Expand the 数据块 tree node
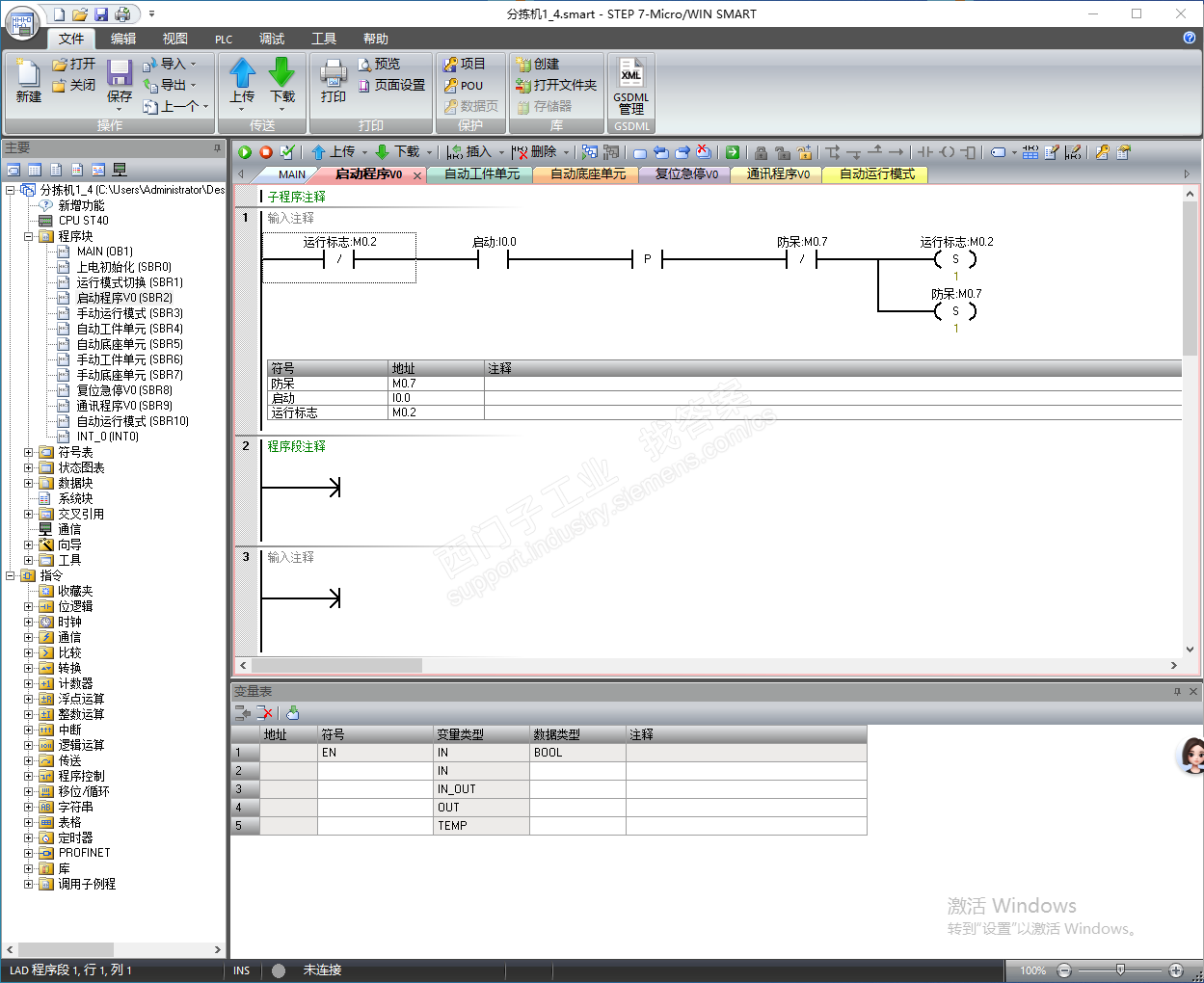This screenshot has height=983, width=1204. tap(28, 483)
